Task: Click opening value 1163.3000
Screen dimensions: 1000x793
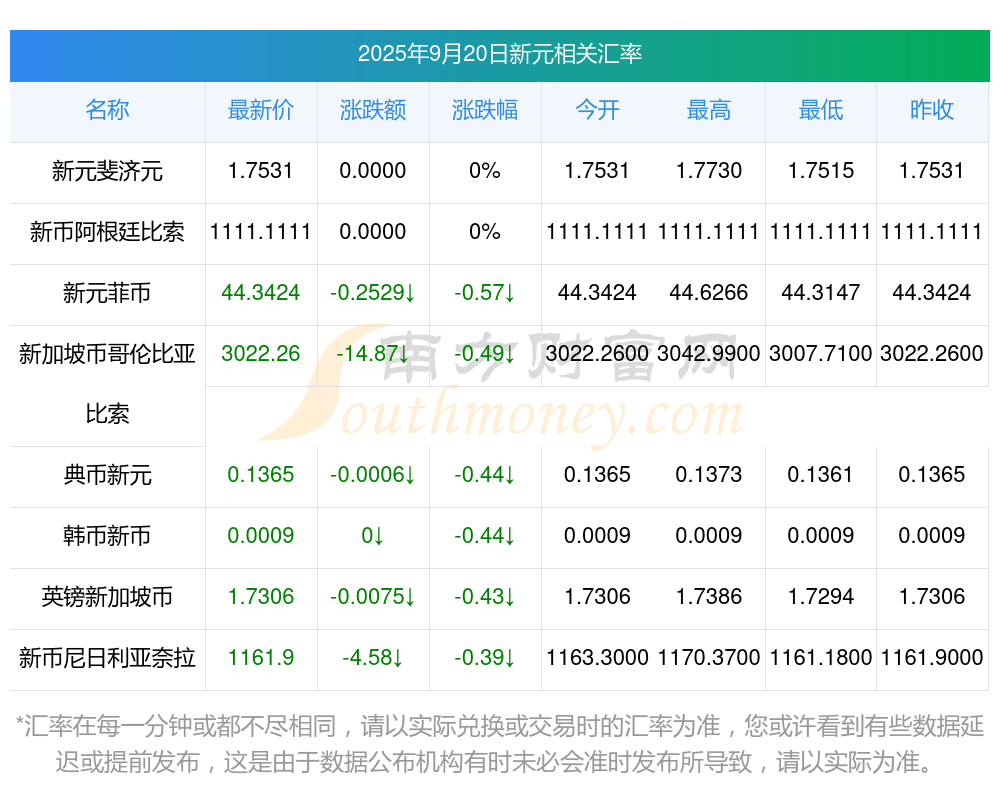Action: pos(597,657)
